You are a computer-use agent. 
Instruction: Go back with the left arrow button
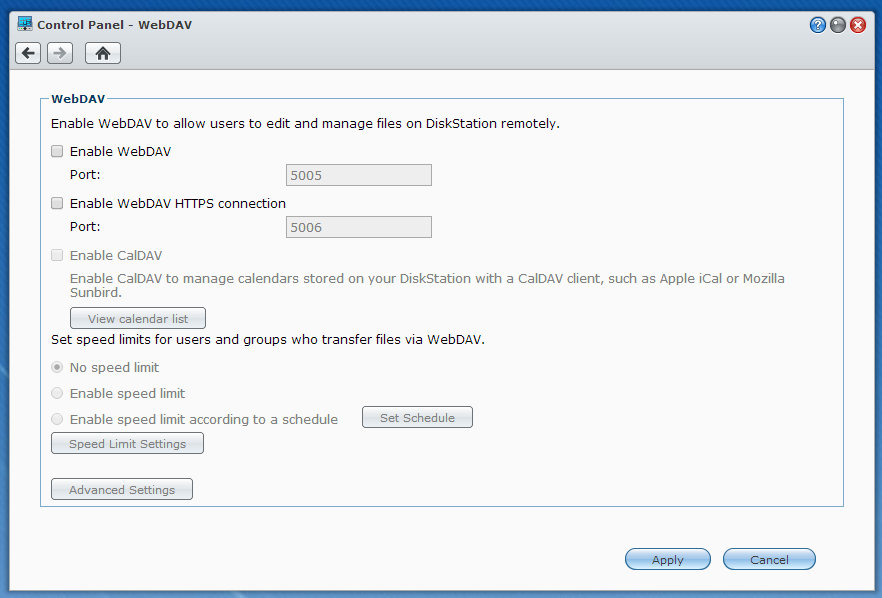(x=28, y=53)
